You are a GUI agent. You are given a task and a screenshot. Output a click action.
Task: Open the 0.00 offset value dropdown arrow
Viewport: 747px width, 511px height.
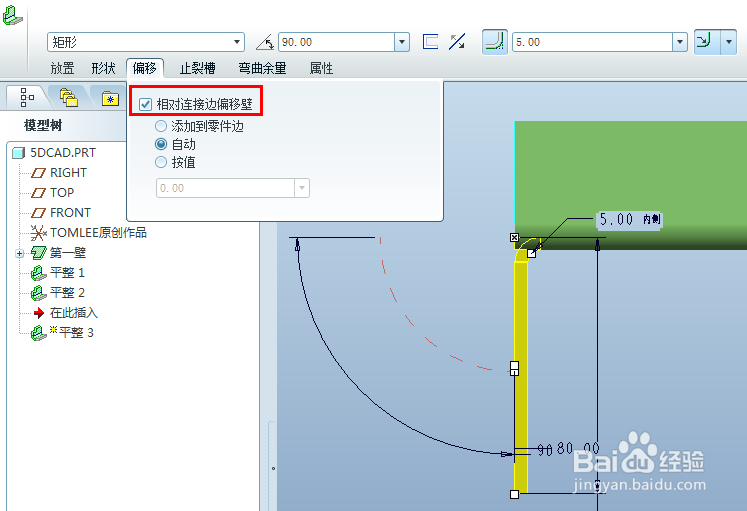point(302,188)
